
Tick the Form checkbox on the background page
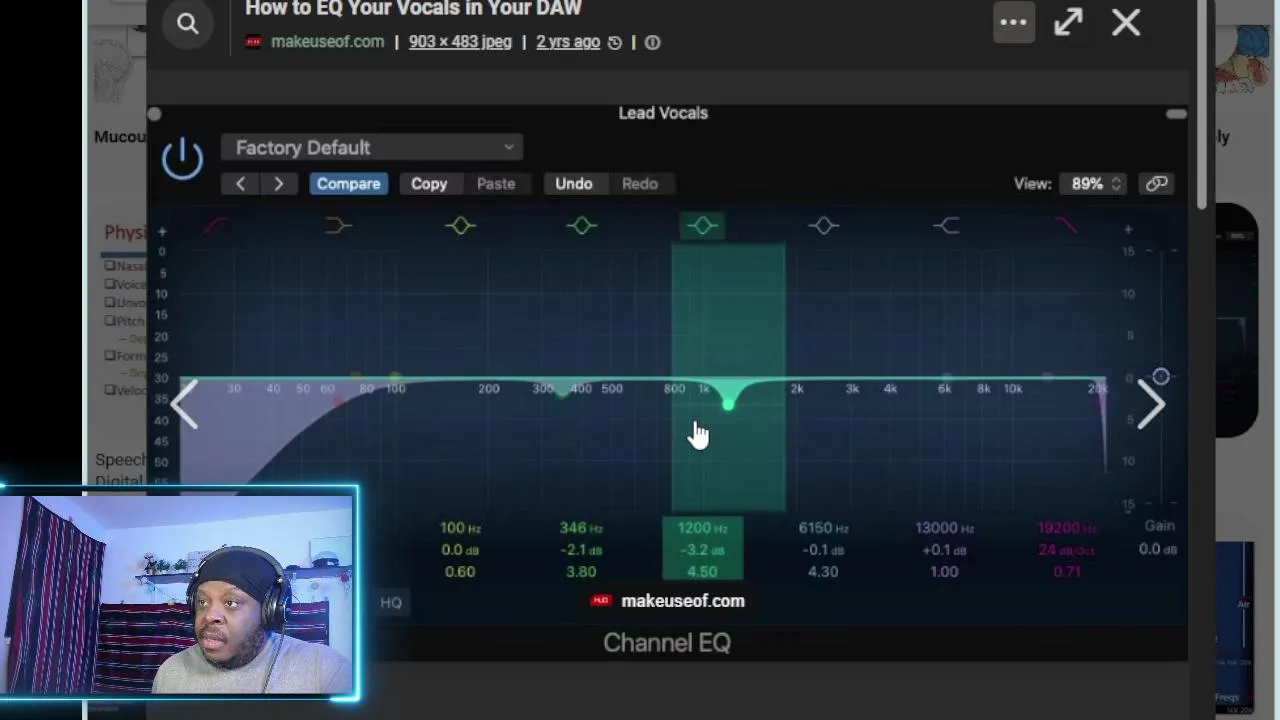pyautogui.click(x=110, y=355)
